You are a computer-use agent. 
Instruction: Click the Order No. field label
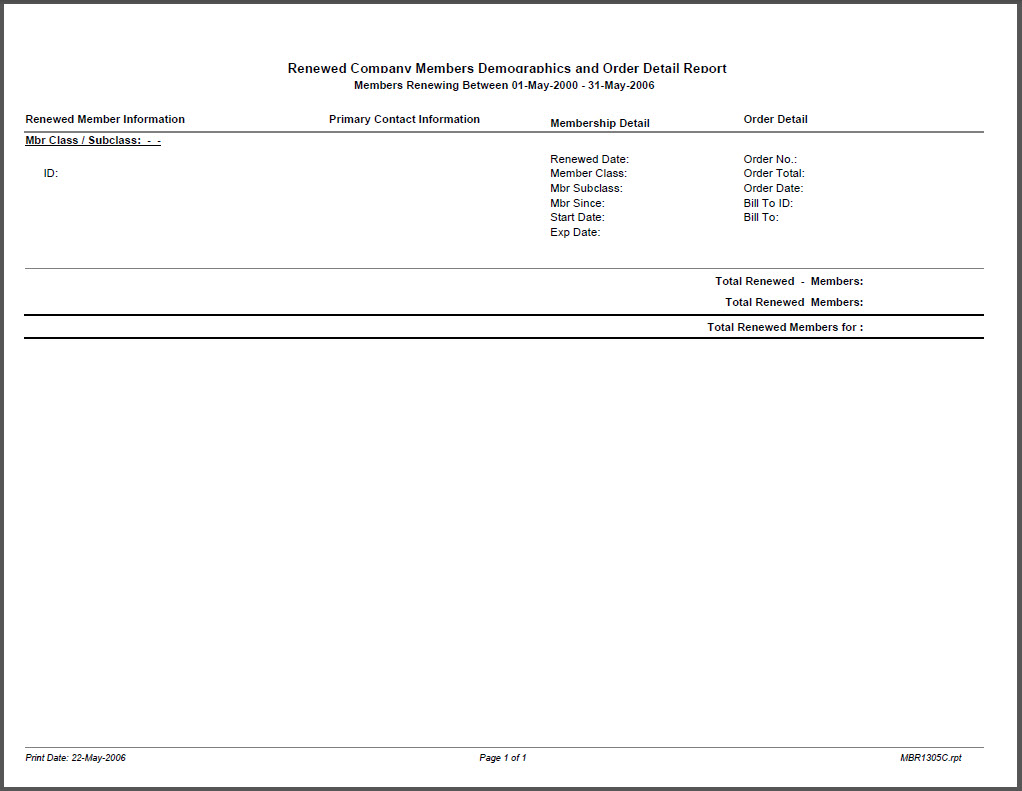coord(770,159)
